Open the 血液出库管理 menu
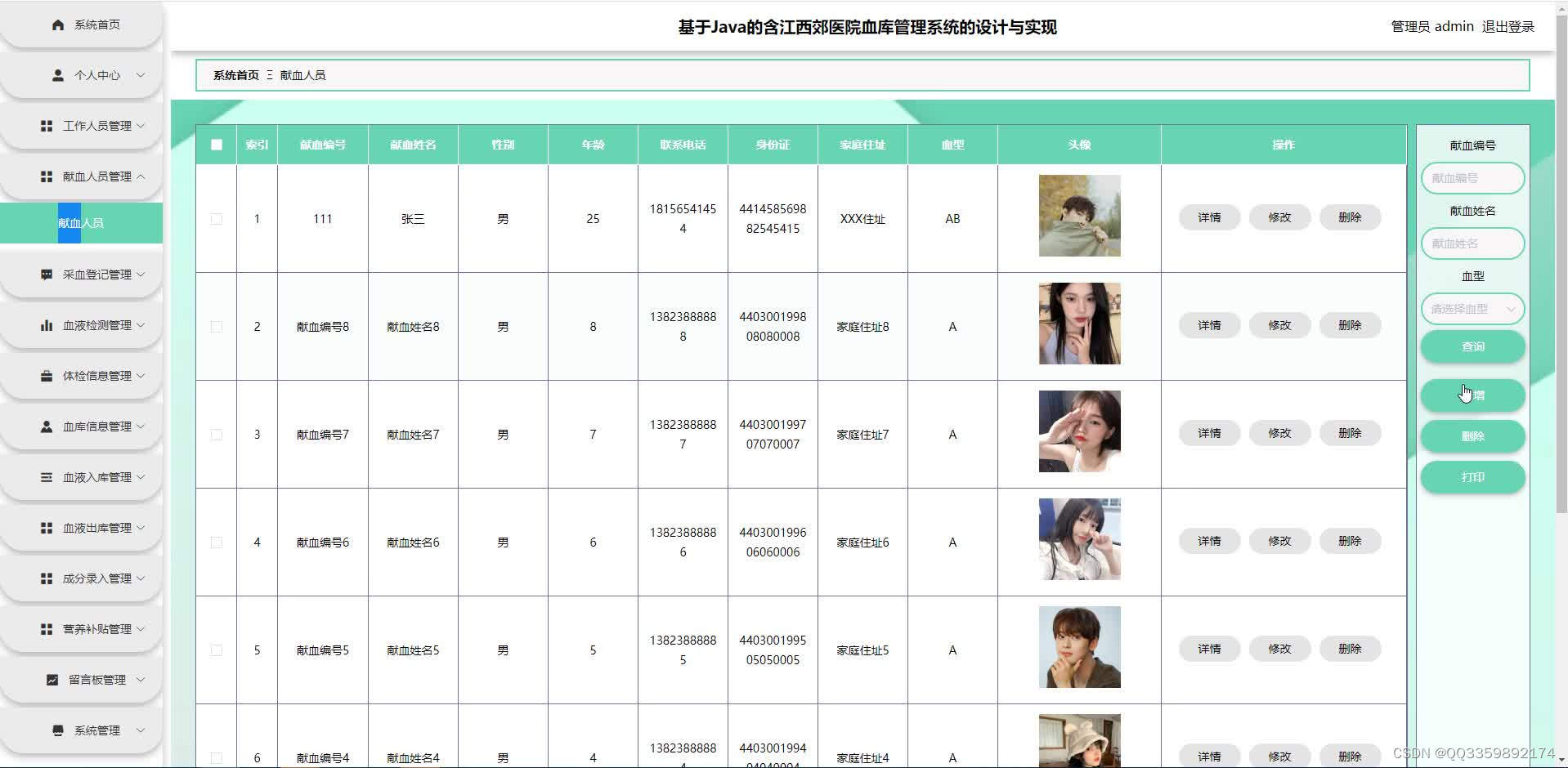 (81, 528)
